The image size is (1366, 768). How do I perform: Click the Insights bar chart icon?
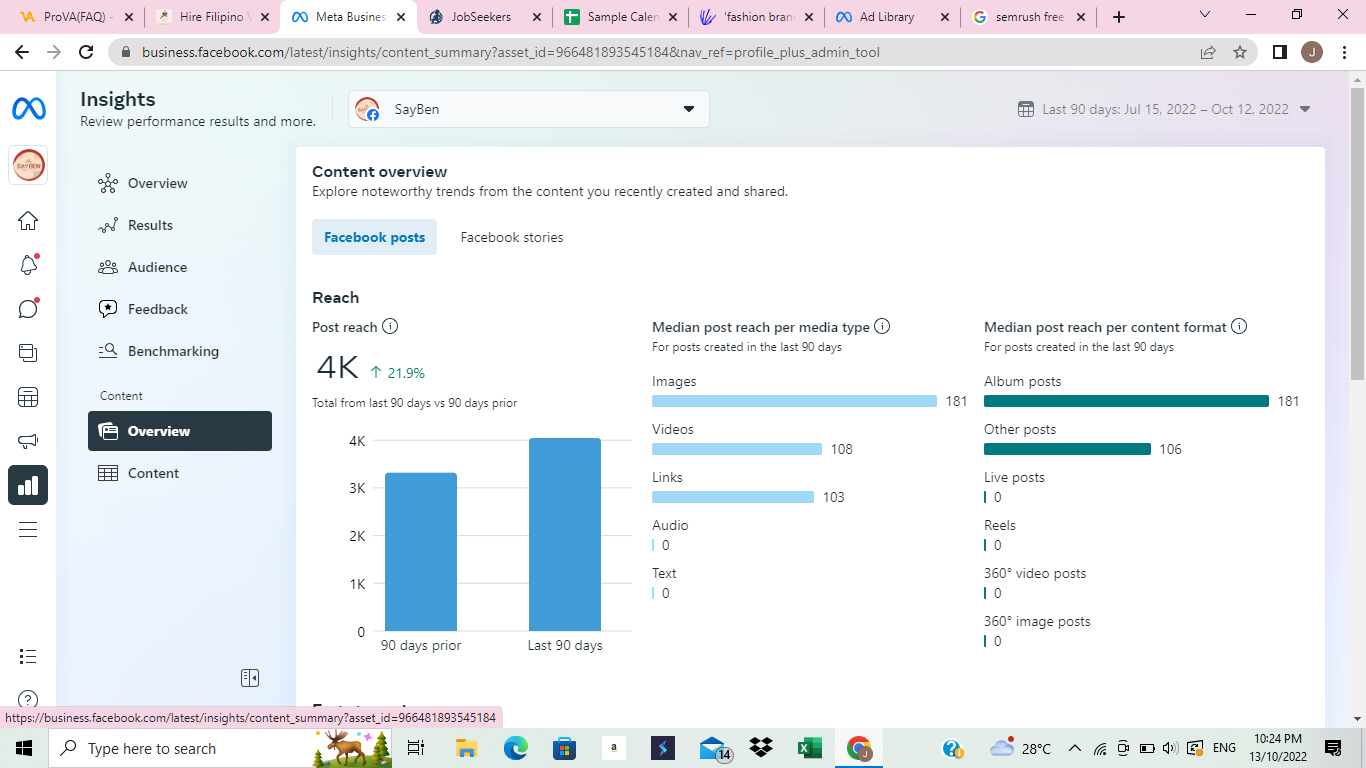(28, 485)
